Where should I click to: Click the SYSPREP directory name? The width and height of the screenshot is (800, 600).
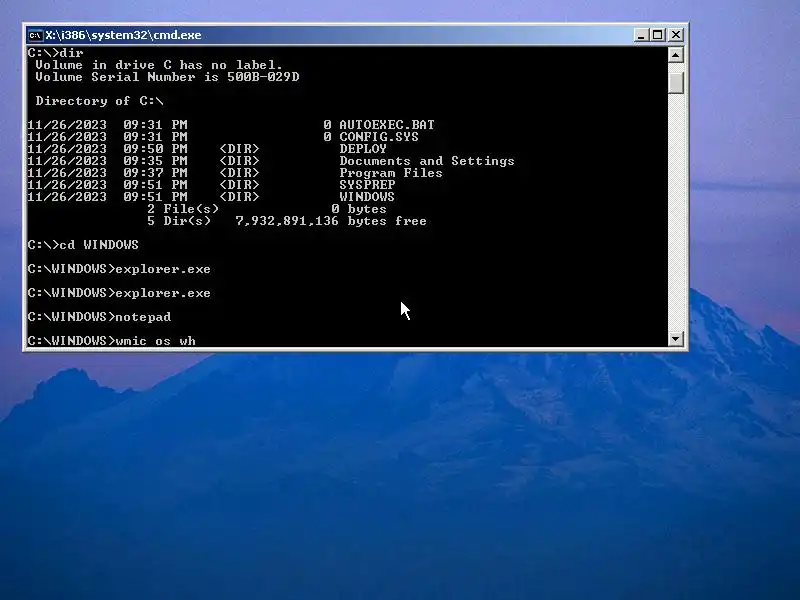(x=367, y=185)
